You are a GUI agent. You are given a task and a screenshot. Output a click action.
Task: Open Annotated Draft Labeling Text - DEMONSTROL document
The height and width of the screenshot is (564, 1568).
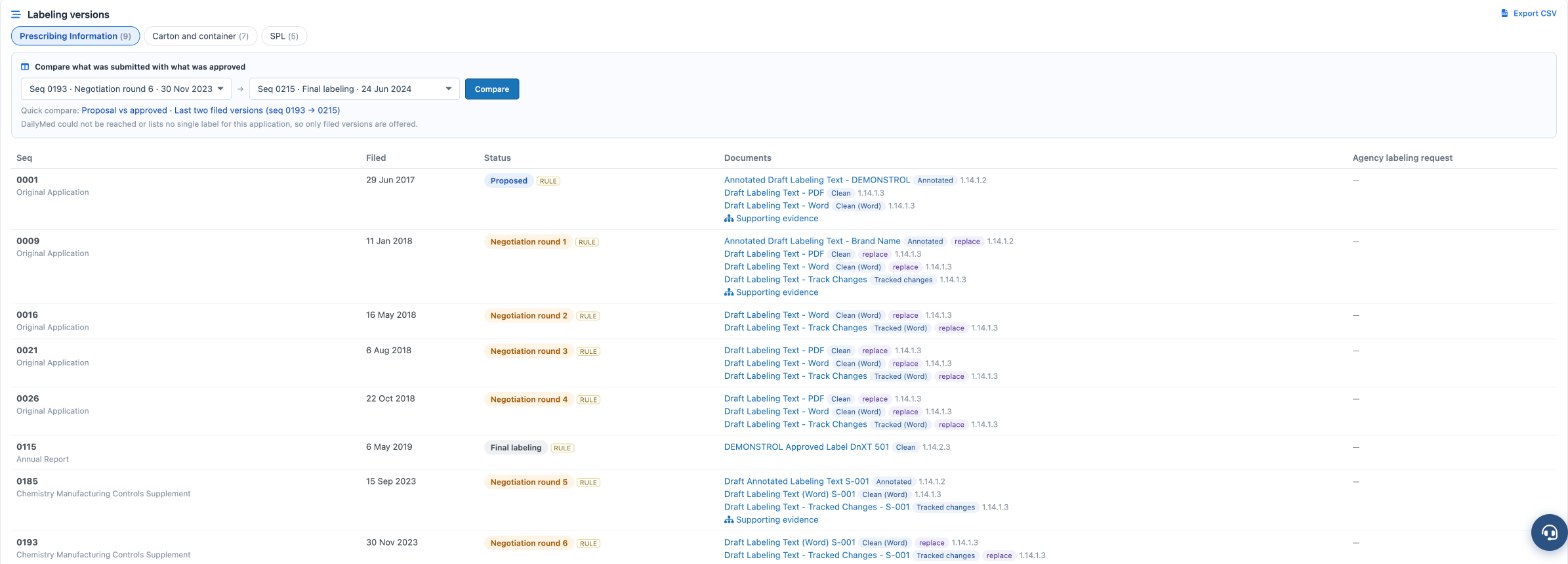pyautogui.click(x=817, y=181)
